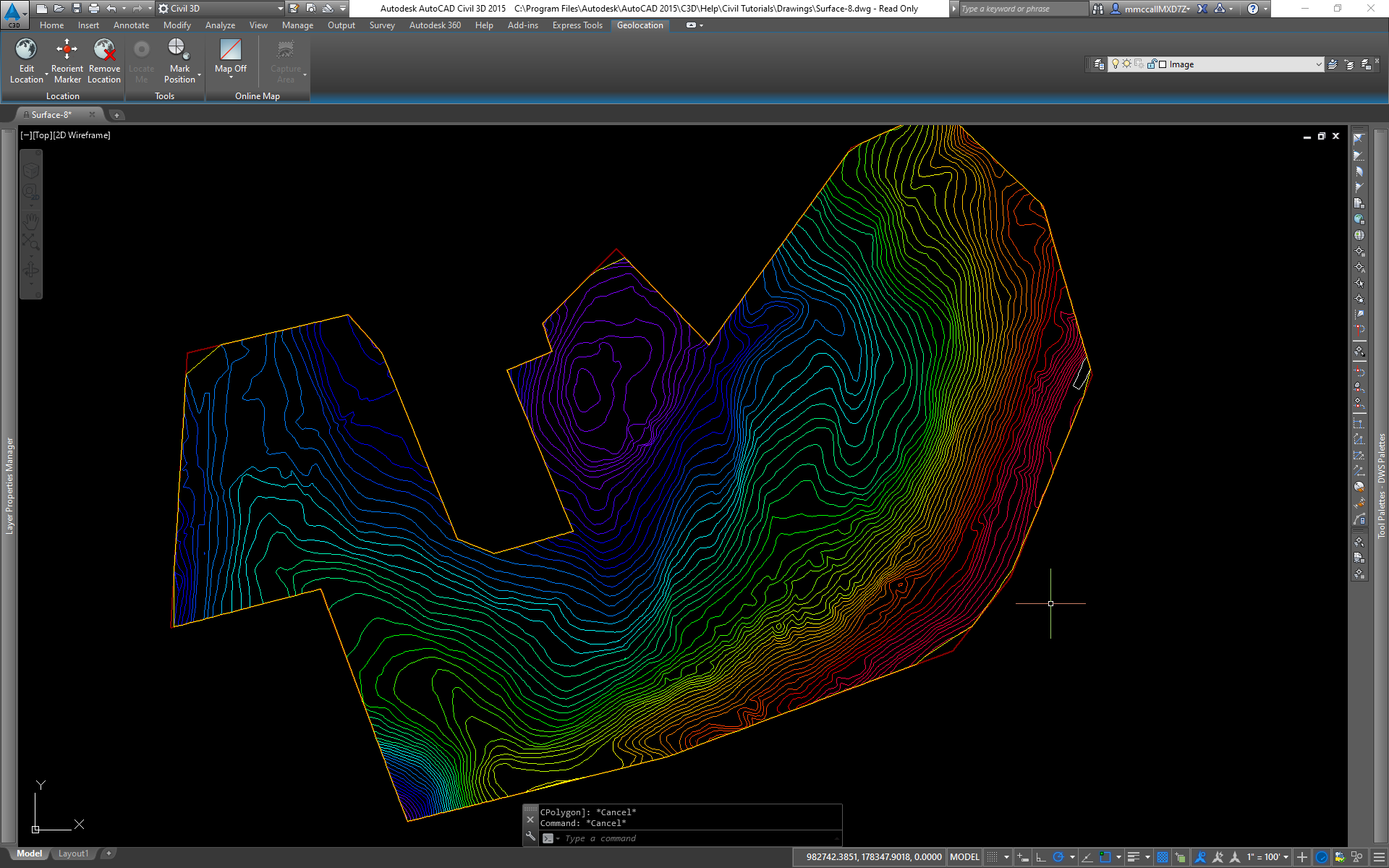
Task: Switch to the Analyze ribbon tab
Action: (x=220, y=25)
